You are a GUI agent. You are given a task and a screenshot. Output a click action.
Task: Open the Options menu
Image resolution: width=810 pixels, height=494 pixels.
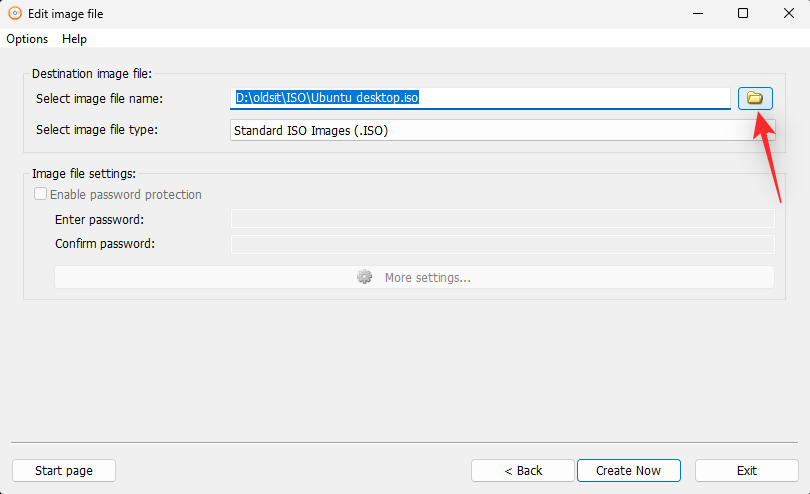[x=27, y=39]
